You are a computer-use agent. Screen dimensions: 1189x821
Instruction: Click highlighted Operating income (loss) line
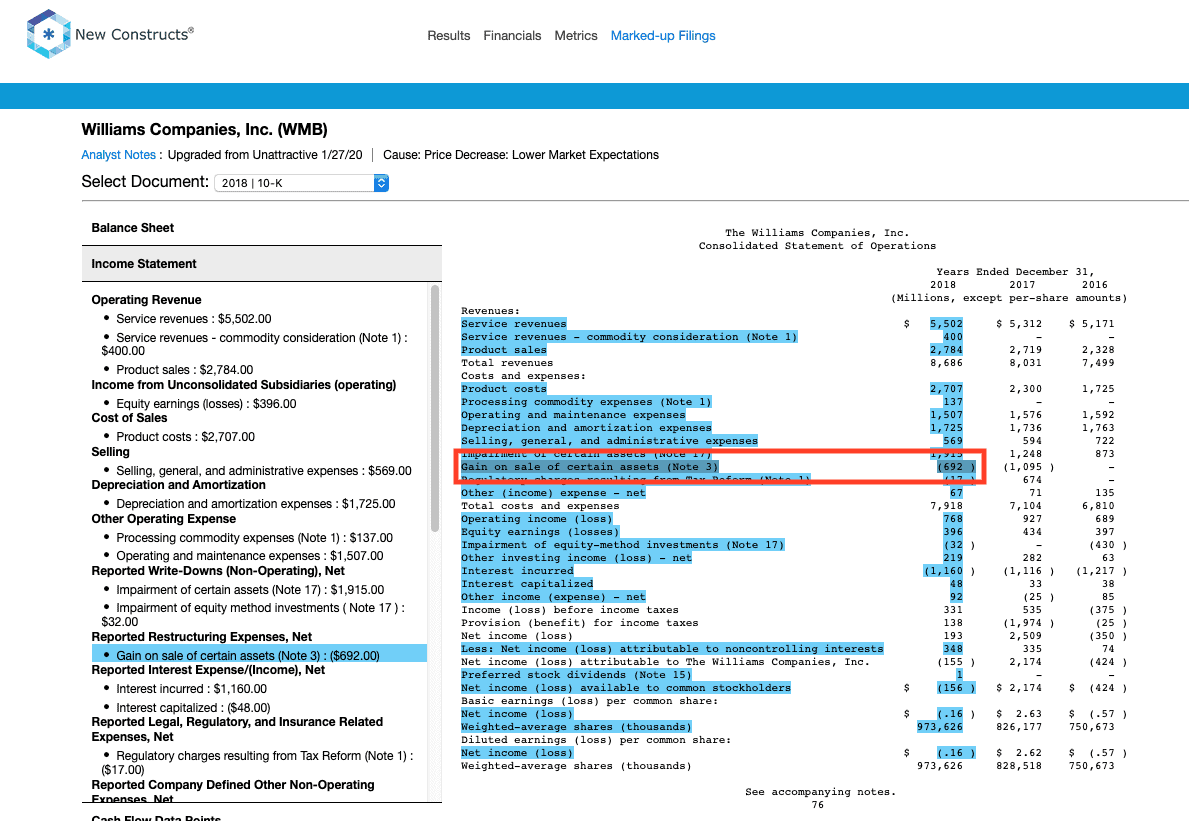coord(537,519)
